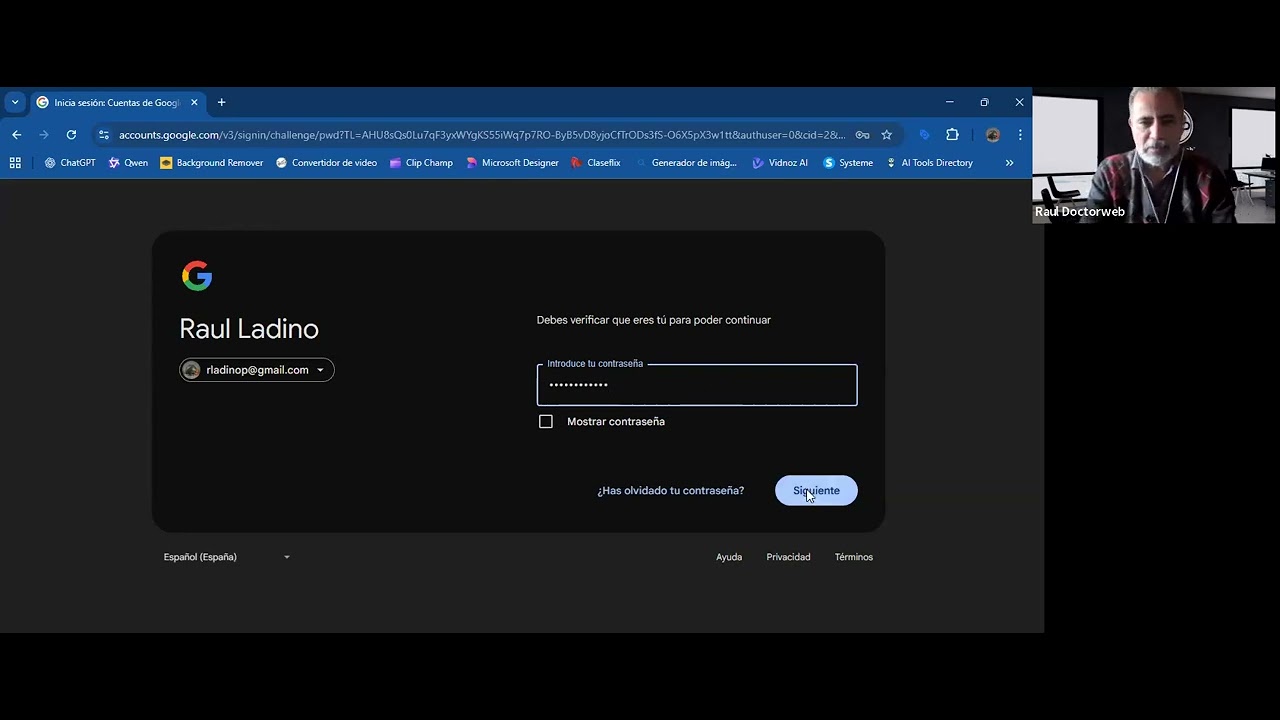Screen dimensions: 1280x720
Task: Open the Vidnoz AI bookmark
Action: [780, 163]
